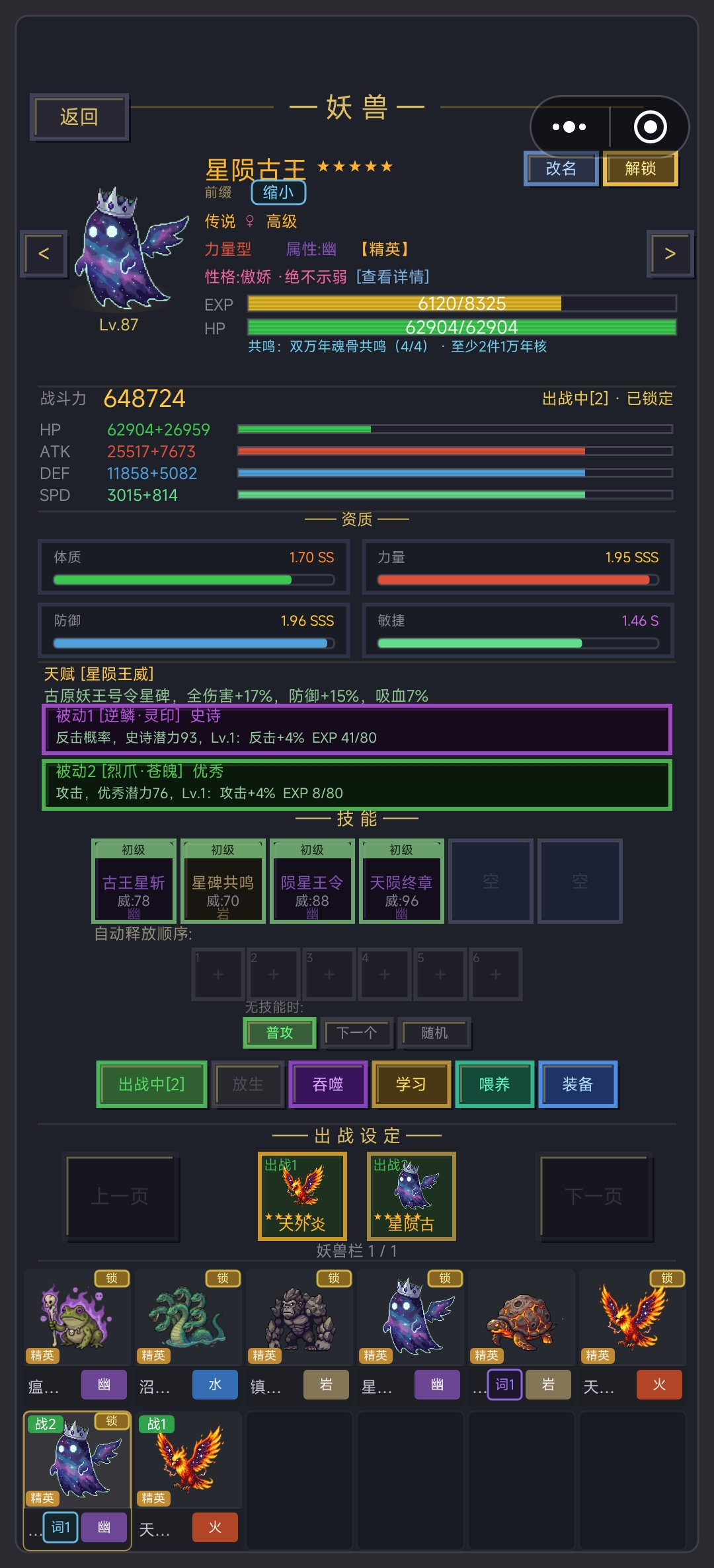The height and width of the screenshot is (1568, 714).
Task: Click the 上一页 previous page button
Action: pos(120,1196)
